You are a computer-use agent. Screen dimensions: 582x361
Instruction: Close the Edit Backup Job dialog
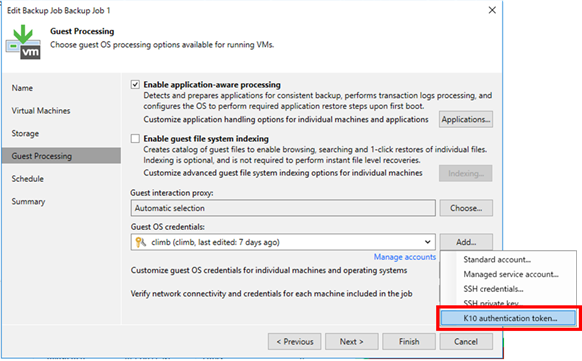pyautogui.click(x=492, y=10)
